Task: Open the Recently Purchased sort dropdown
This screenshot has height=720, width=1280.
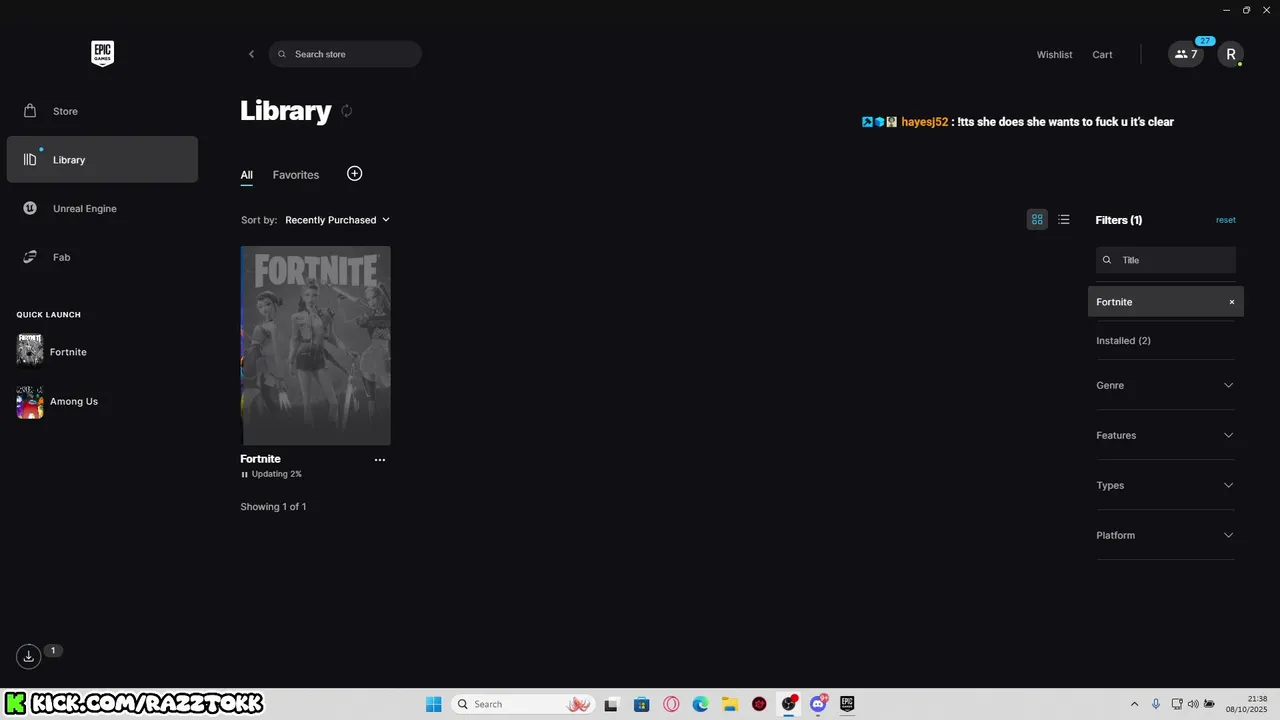Action: pyautogui.click(x=337, y=220)
